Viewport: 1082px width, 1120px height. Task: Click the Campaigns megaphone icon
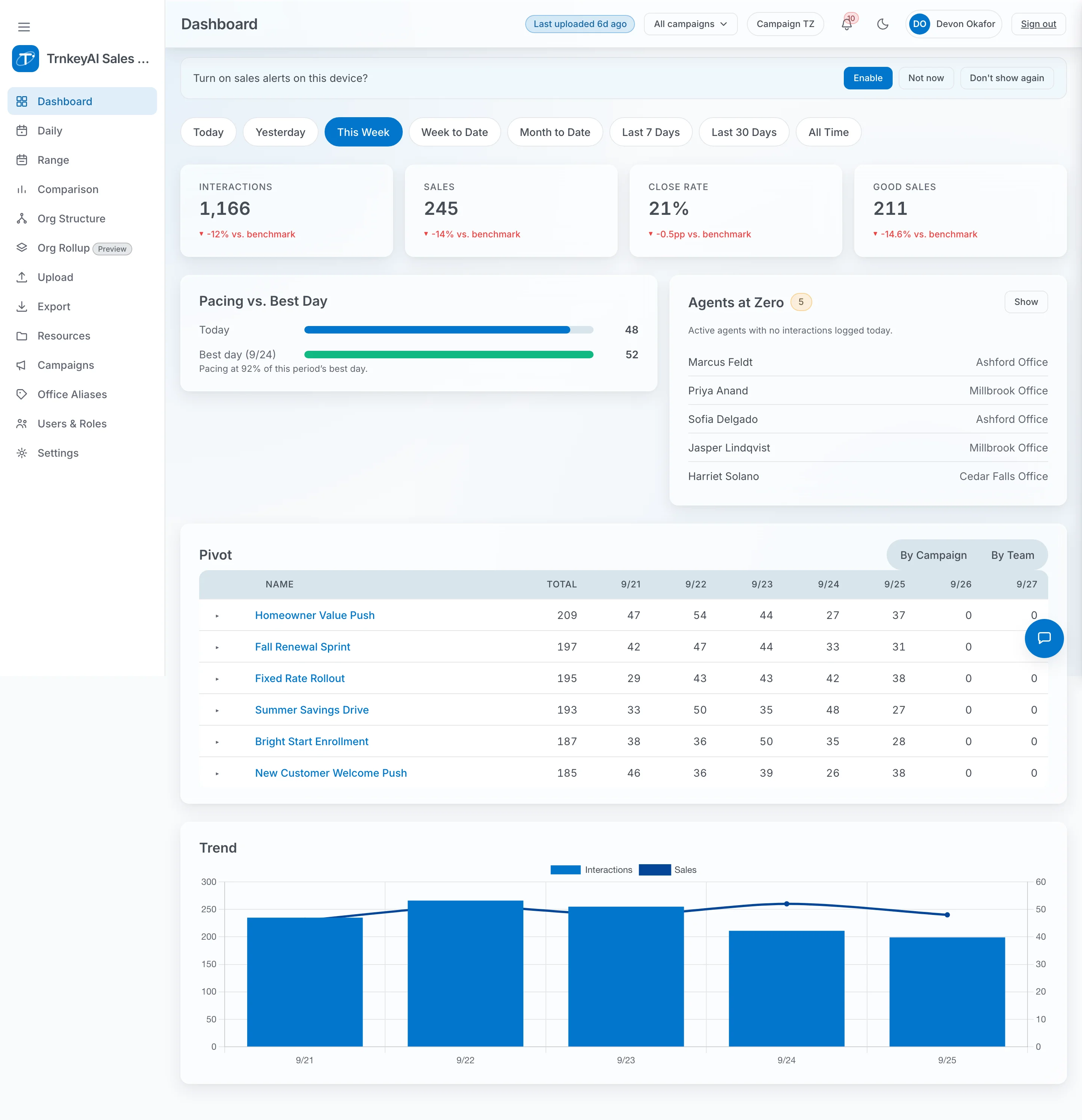[x=22, y=365]
